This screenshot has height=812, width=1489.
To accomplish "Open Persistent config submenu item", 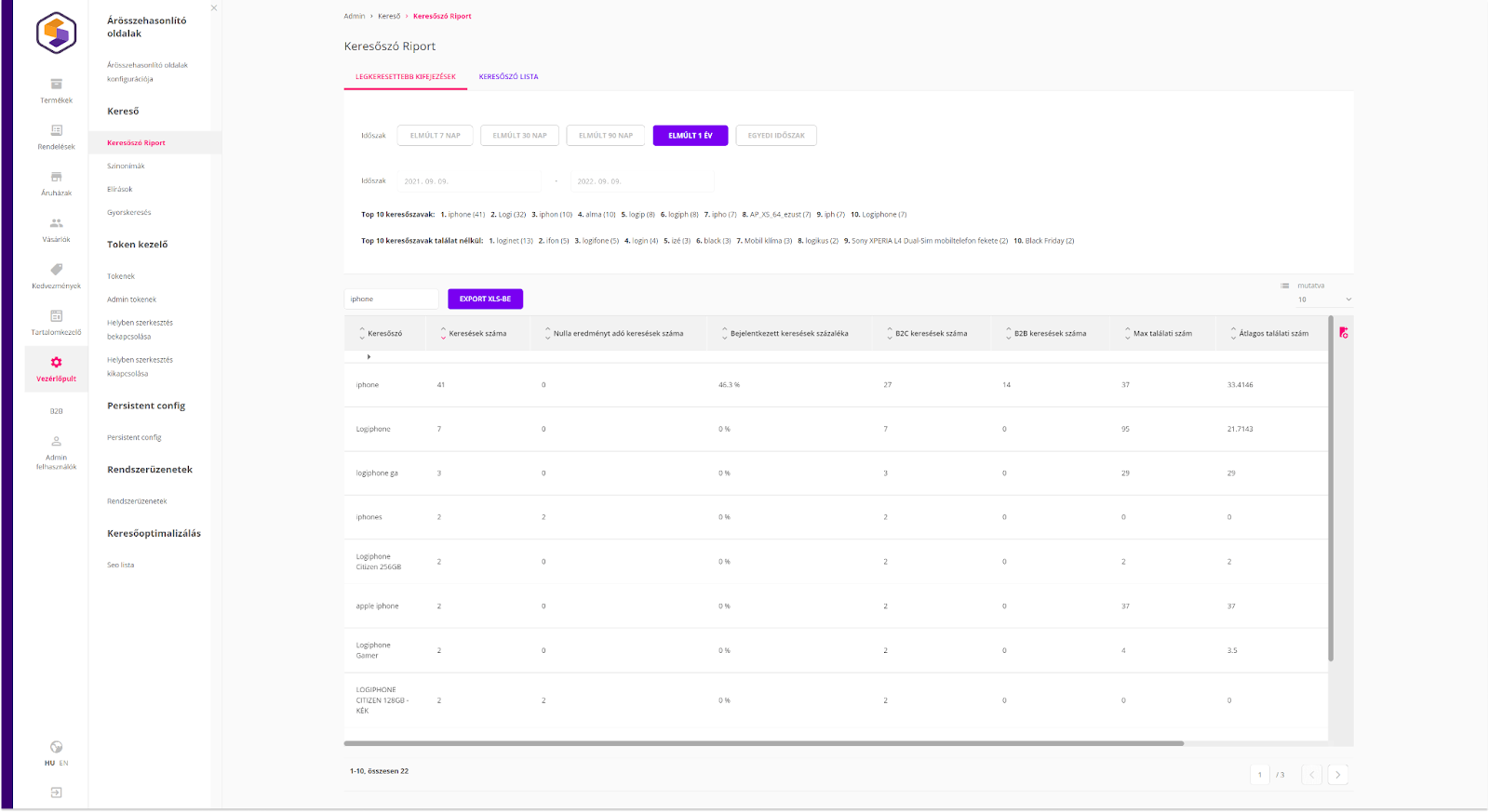I will coord(134,438).
